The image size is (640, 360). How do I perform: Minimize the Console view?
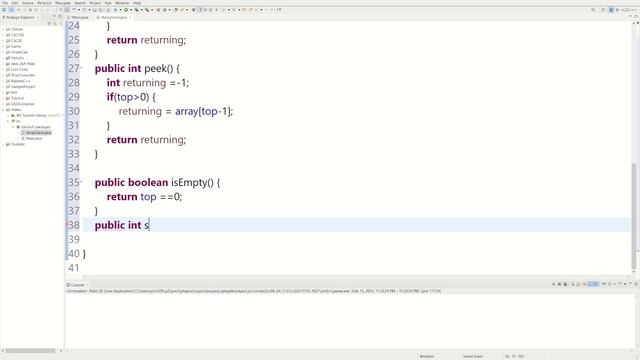click(x=630, y=284)
